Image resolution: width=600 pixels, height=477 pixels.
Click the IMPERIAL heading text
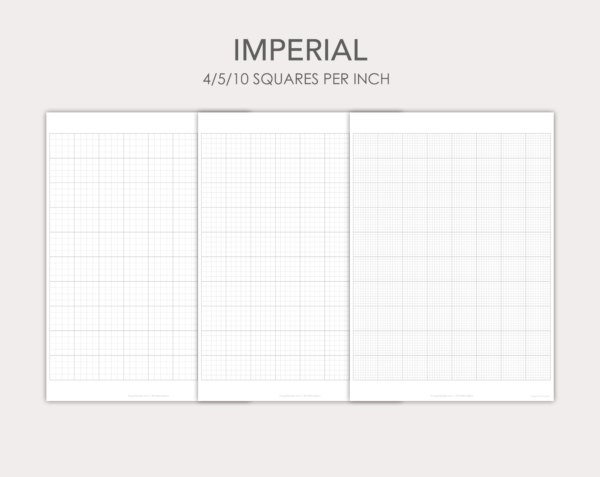pyautogui.click(x=300, y=50)
